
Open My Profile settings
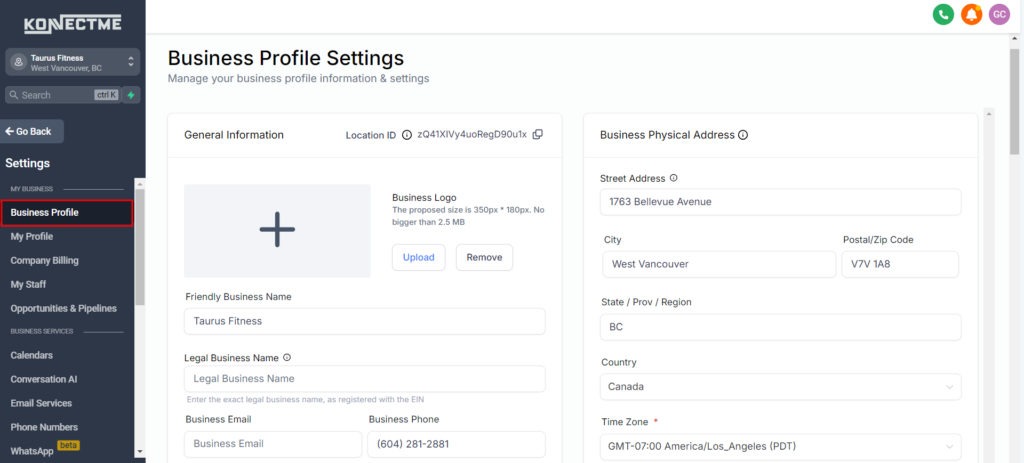click(32, 236)
